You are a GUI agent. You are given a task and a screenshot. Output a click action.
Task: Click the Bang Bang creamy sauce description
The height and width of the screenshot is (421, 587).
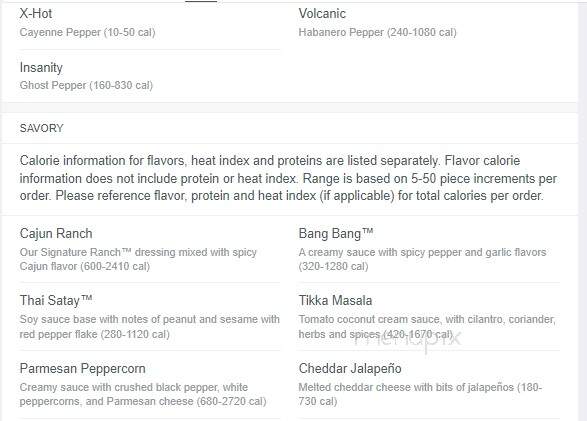click(422, 259)
